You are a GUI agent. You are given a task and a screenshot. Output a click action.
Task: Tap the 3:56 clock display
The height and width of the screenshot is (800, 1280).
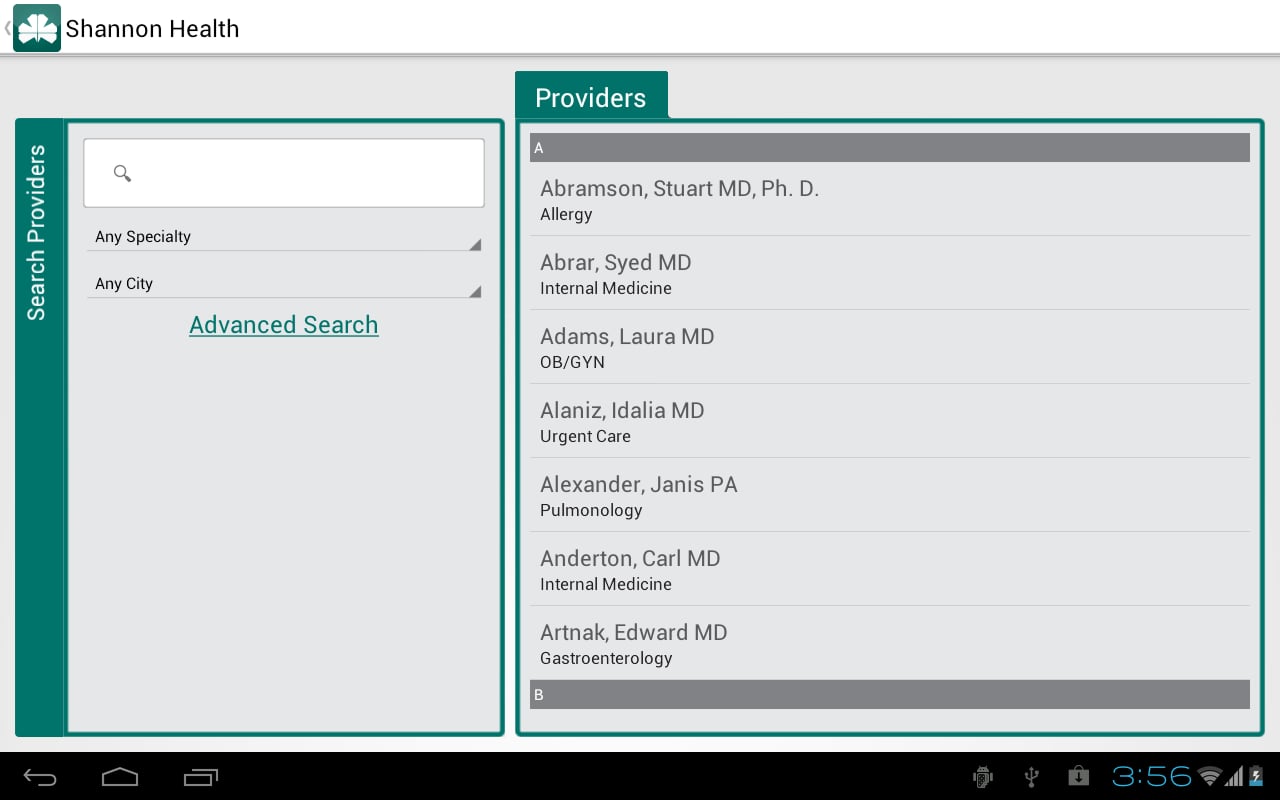(1152, 776)
